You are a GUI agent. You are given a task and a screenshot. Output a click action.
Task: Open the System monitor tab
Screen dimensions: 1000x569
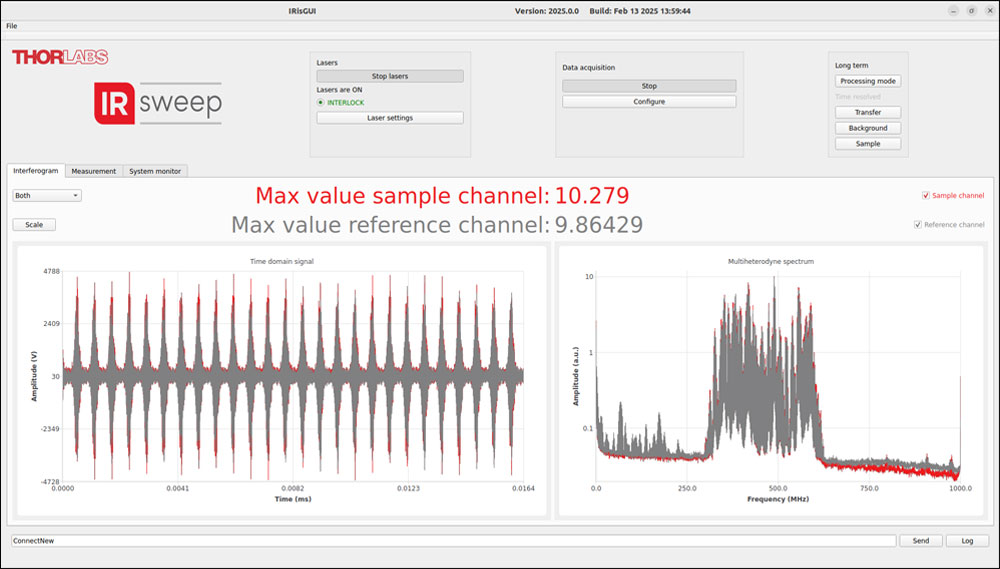click(x=155, y=171)
